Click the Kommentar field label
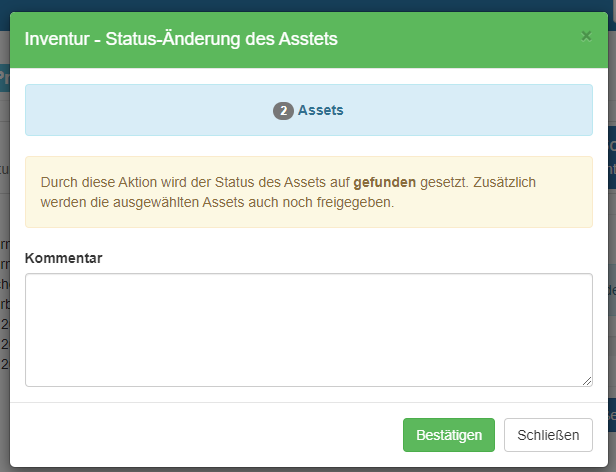Viewport: 616px width, 472px height. pyautogui.click(x=64, y=258)
